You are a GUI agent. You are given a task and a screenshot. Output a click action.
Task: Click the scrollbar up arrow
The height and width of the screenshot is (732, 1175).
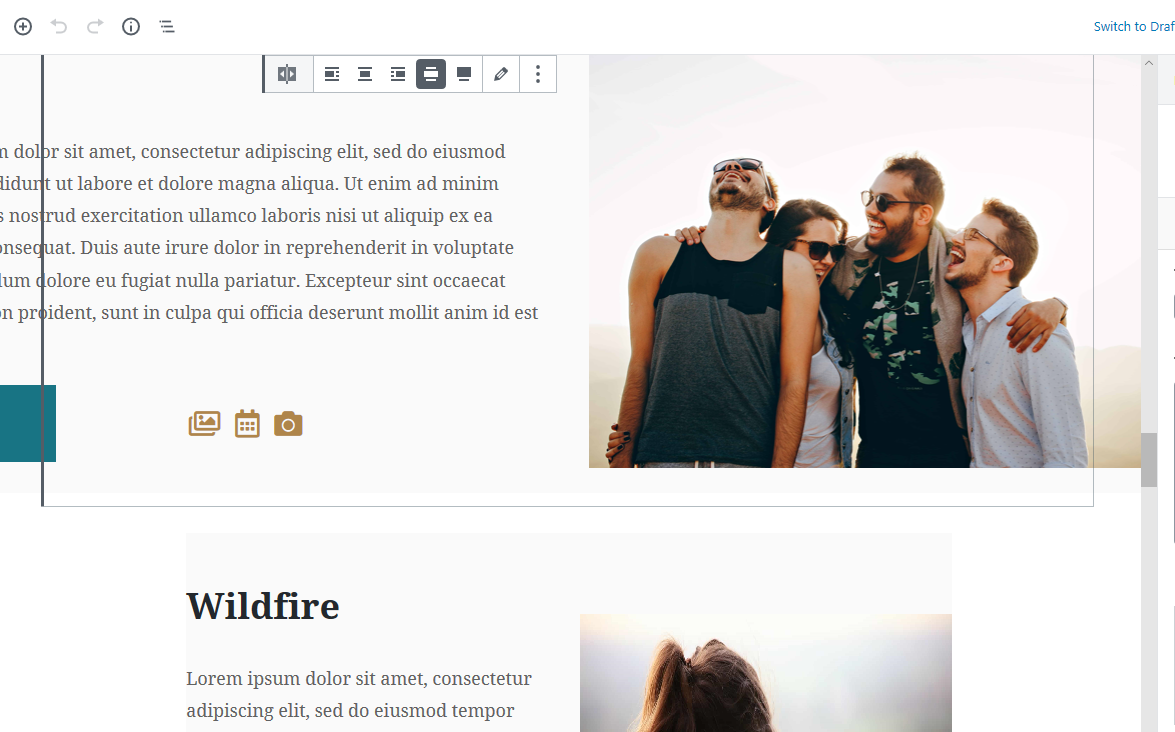pyautogui.click(x=1149, y=64)
